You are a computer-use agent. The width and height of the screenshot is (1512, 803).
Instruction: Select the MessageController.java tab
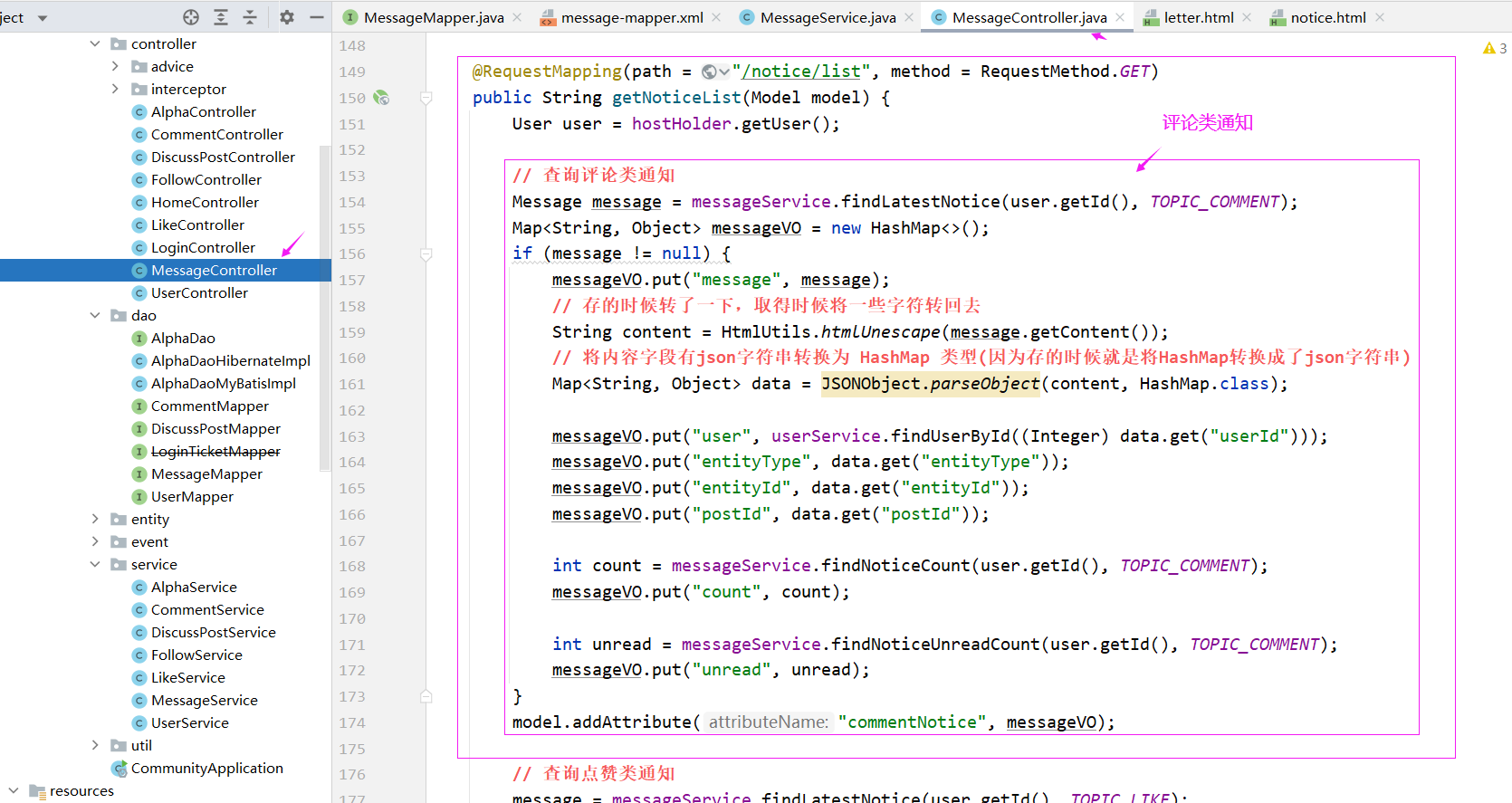1029,17
